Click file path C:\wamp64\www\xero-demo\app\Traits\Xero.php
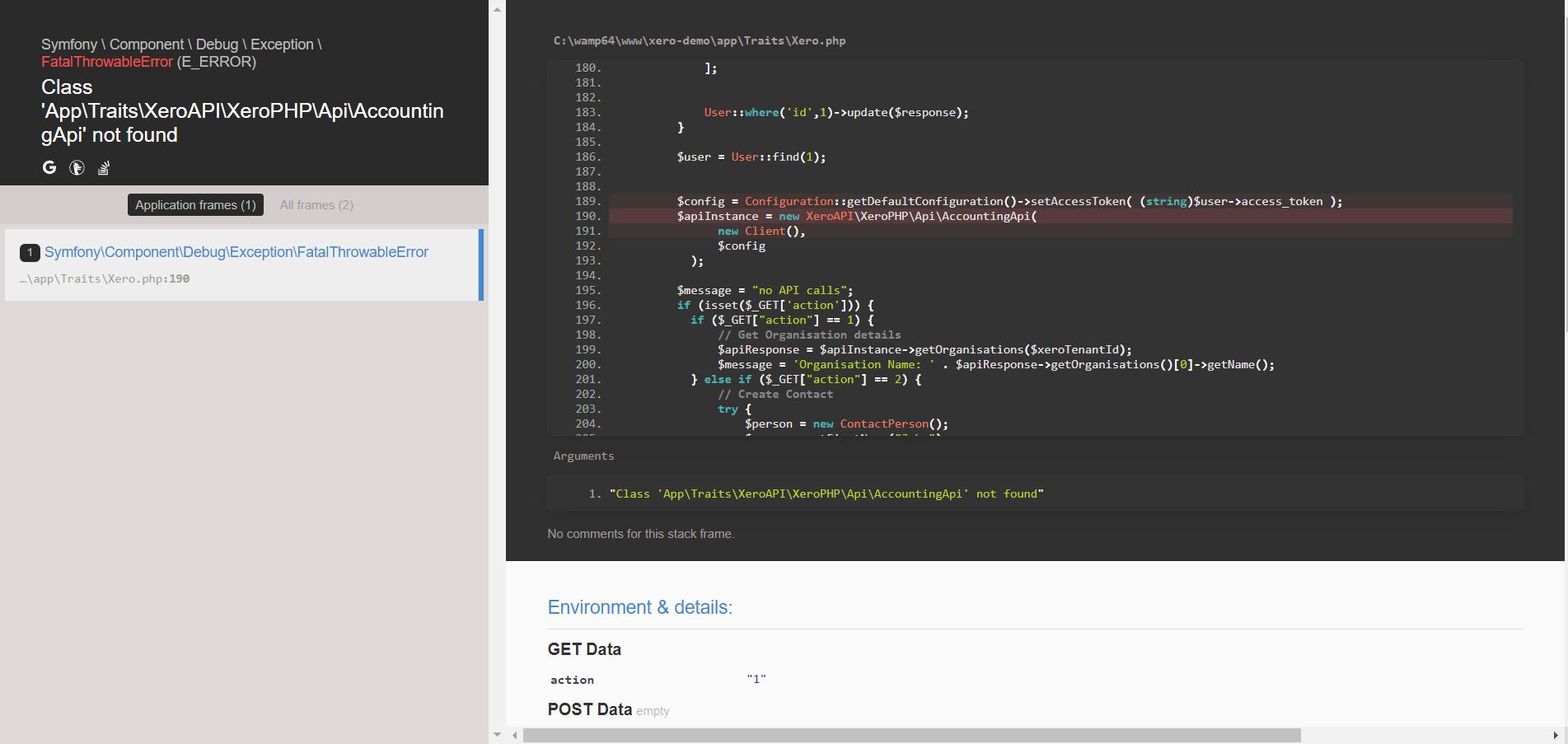Image resolution: width=1568 pixels, height=744 pixels. [x=700, y=40]
